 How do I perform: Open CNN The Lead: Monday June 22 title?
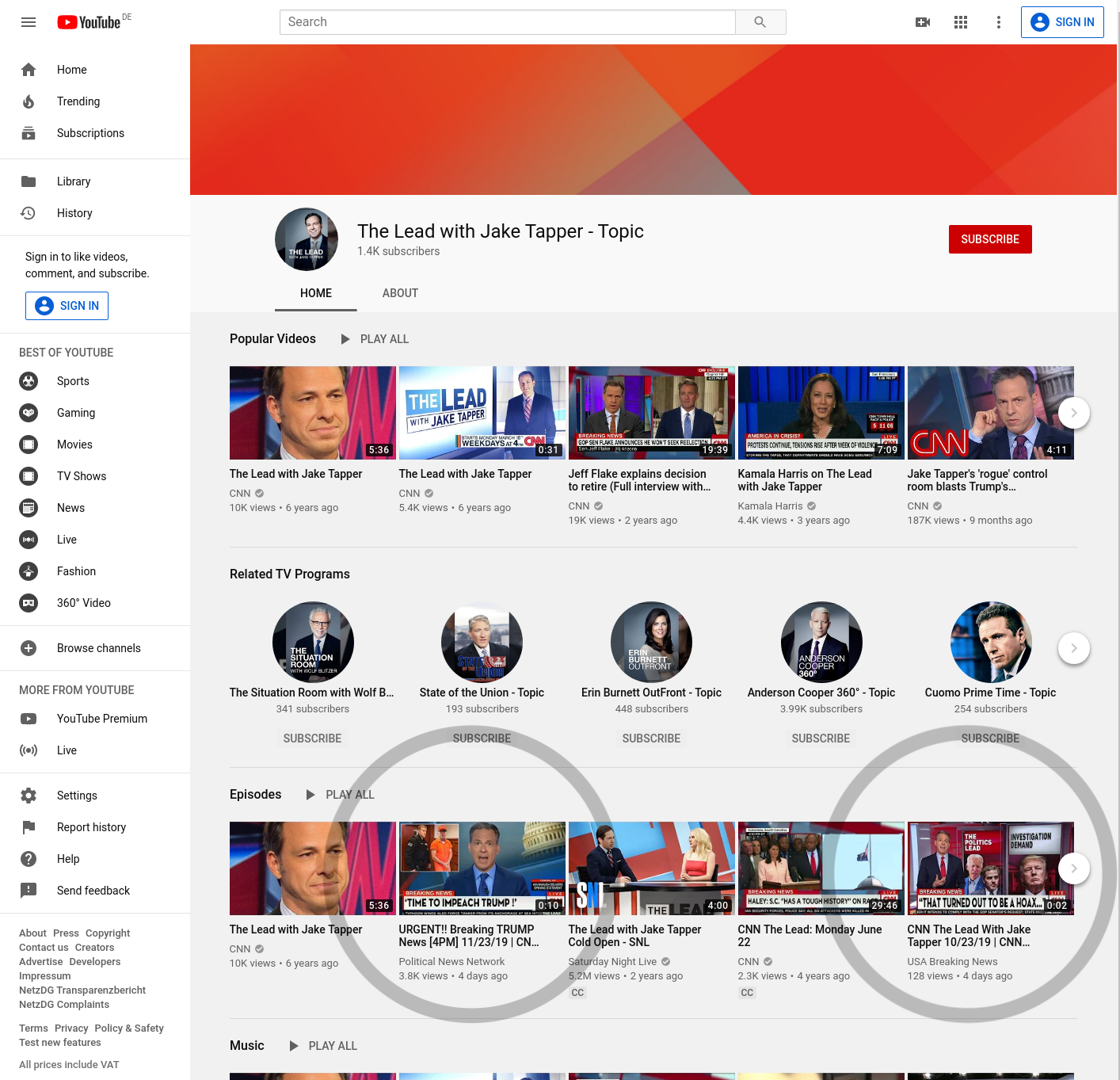(x=810, y=936)
